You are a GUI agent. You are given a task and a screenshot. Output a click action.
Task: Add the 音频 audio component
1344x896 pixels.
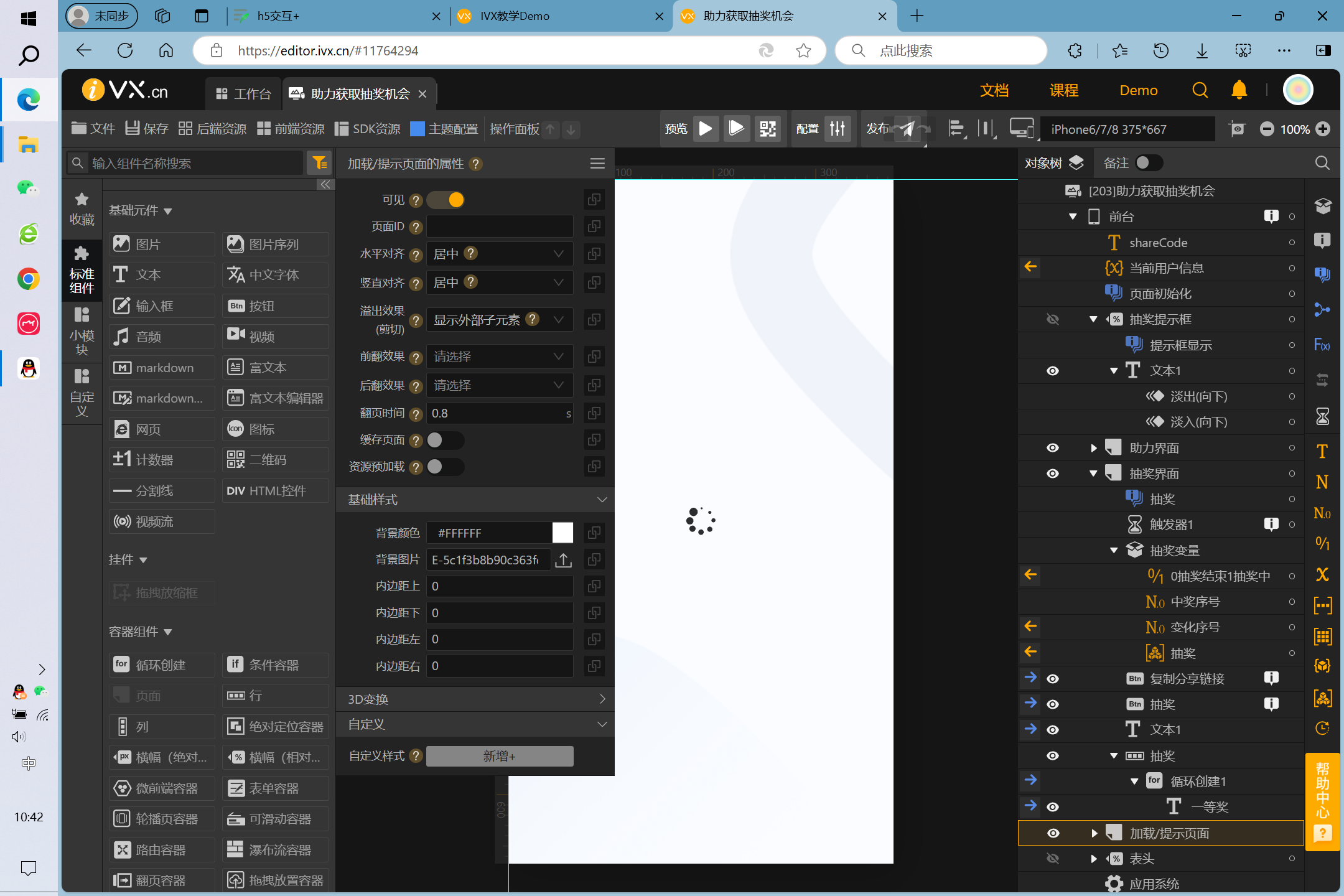click(x=162, y=337)
